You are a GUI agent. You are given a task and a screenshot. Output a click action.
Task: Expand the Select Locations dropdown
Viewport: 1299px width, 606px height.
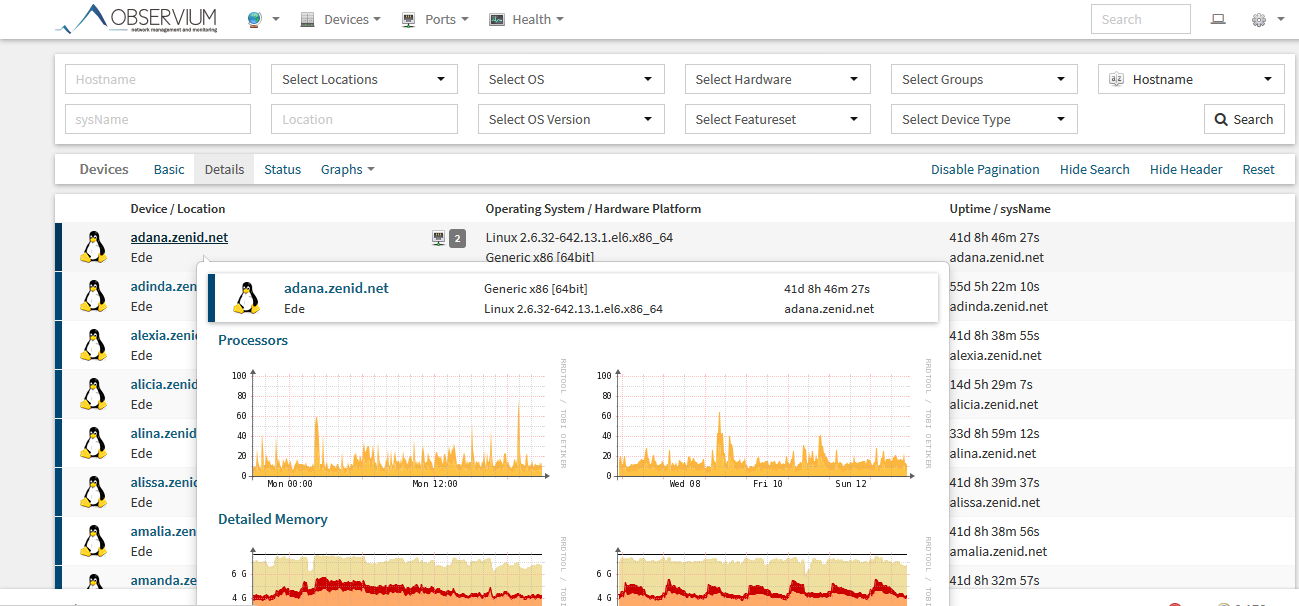click(x=364, y=79)
